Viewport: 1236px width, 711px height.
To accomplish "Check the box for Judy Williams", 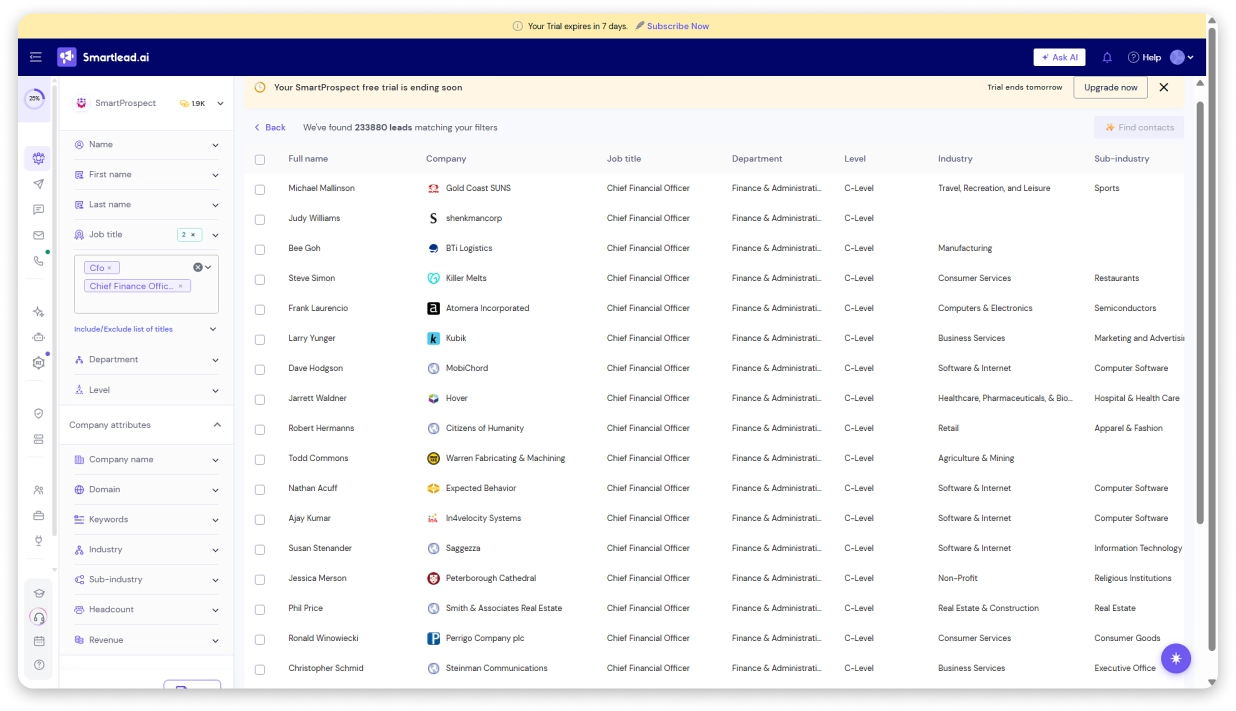I will pos(260,219).
